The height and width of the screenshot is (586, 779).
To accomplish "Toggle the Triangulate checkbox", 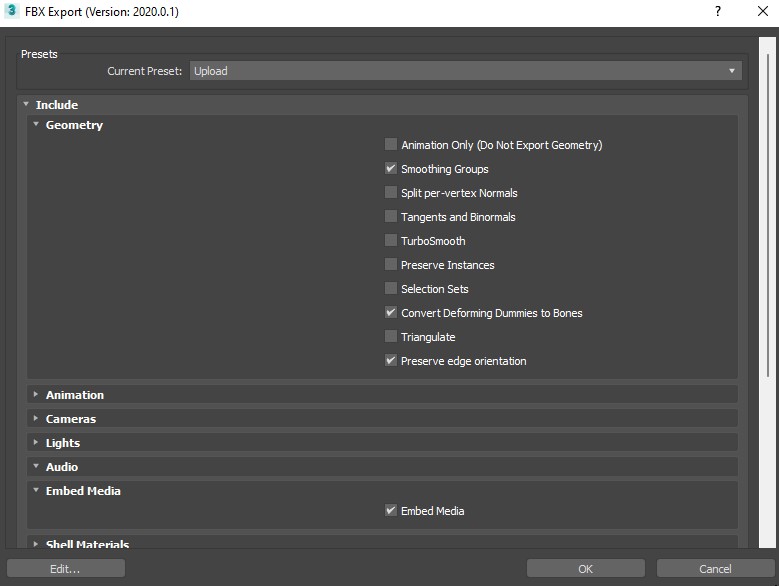I will tap(391, 337).
